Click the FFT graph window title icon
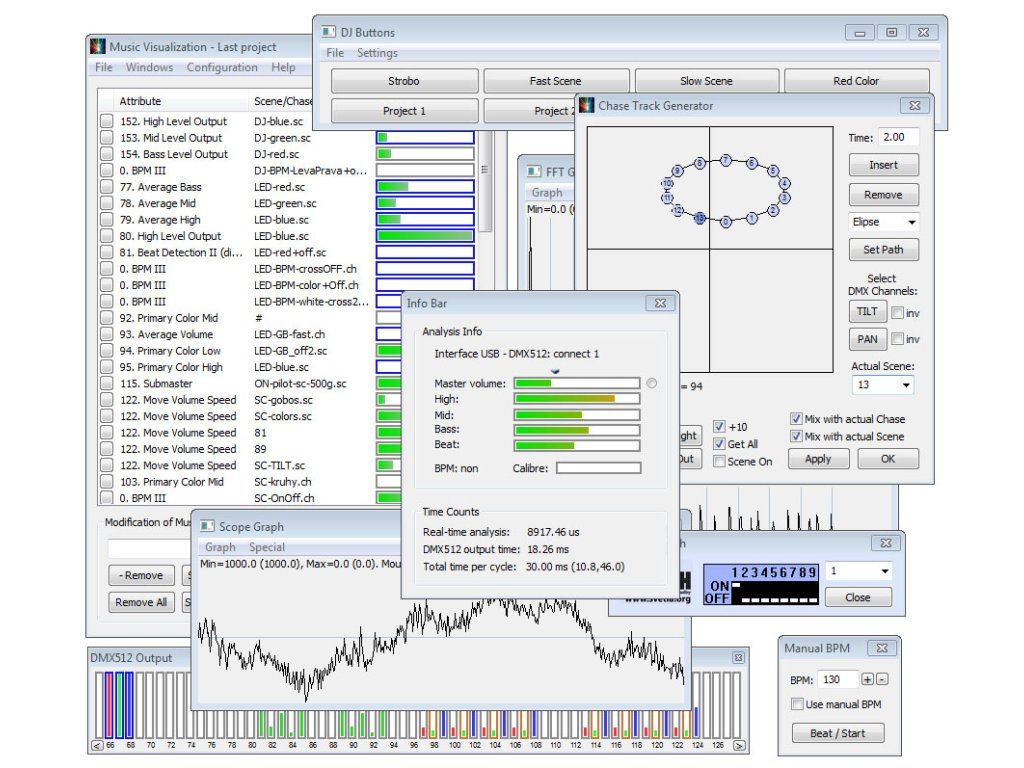The image size is (1024, 768). point(534,171)
